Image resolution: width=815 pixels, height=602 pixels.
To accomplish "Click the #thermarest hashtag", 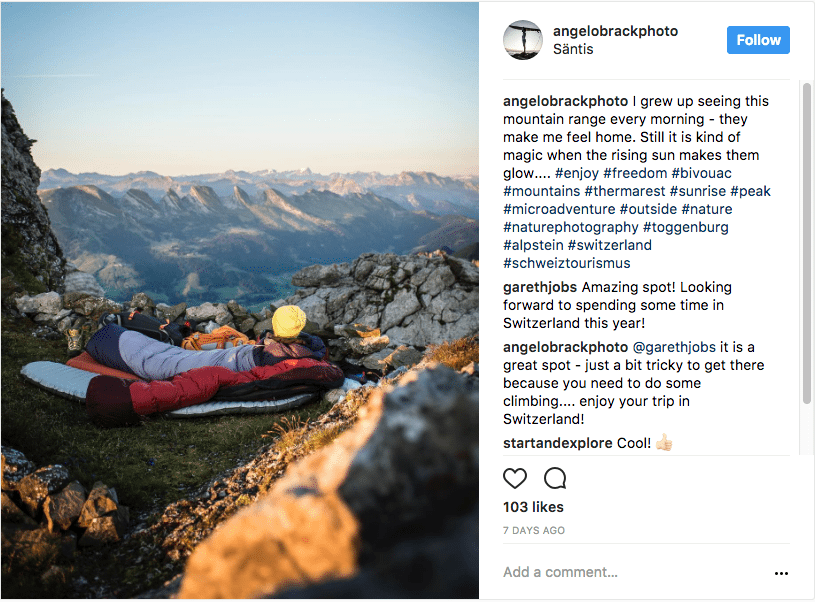I will coord(625,191).
